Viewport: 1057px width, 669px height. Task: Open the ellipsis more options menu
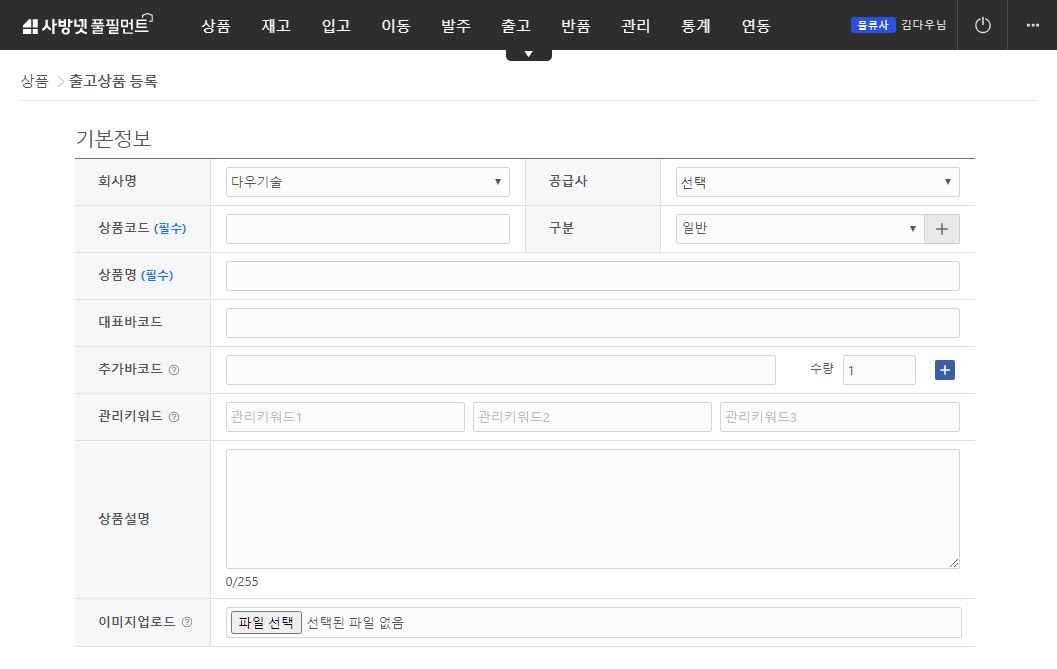coord(1035,24)
